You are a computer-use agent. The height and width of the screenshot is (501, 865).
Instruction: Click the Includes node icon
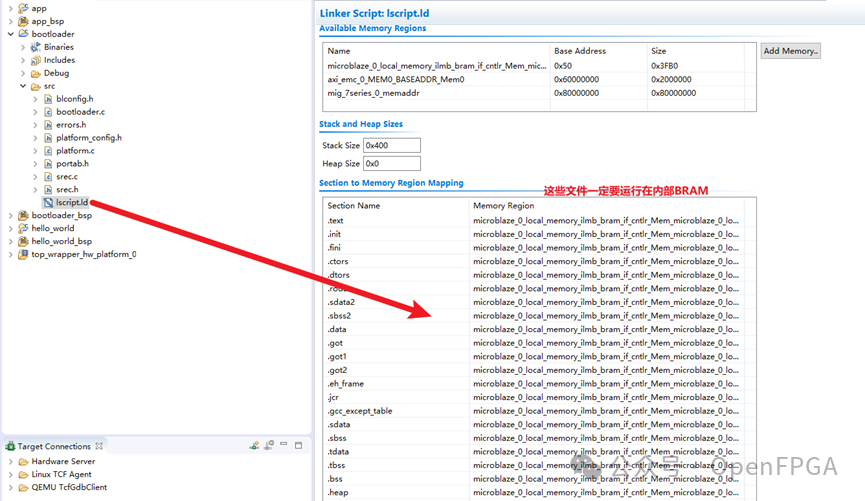(x=36, y=60)
